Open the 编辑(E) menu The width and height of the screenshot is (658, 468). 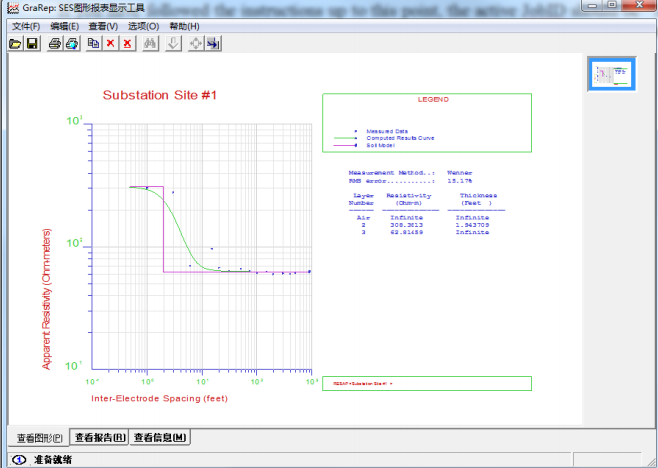point(65,26)
